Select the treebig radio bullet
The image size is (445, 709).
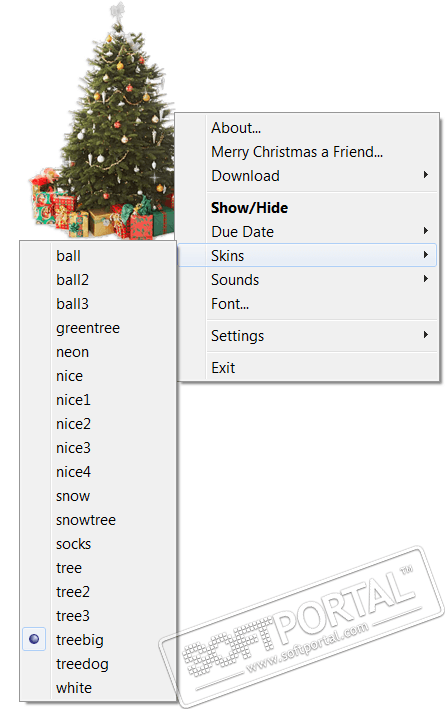tap(34, 639)
